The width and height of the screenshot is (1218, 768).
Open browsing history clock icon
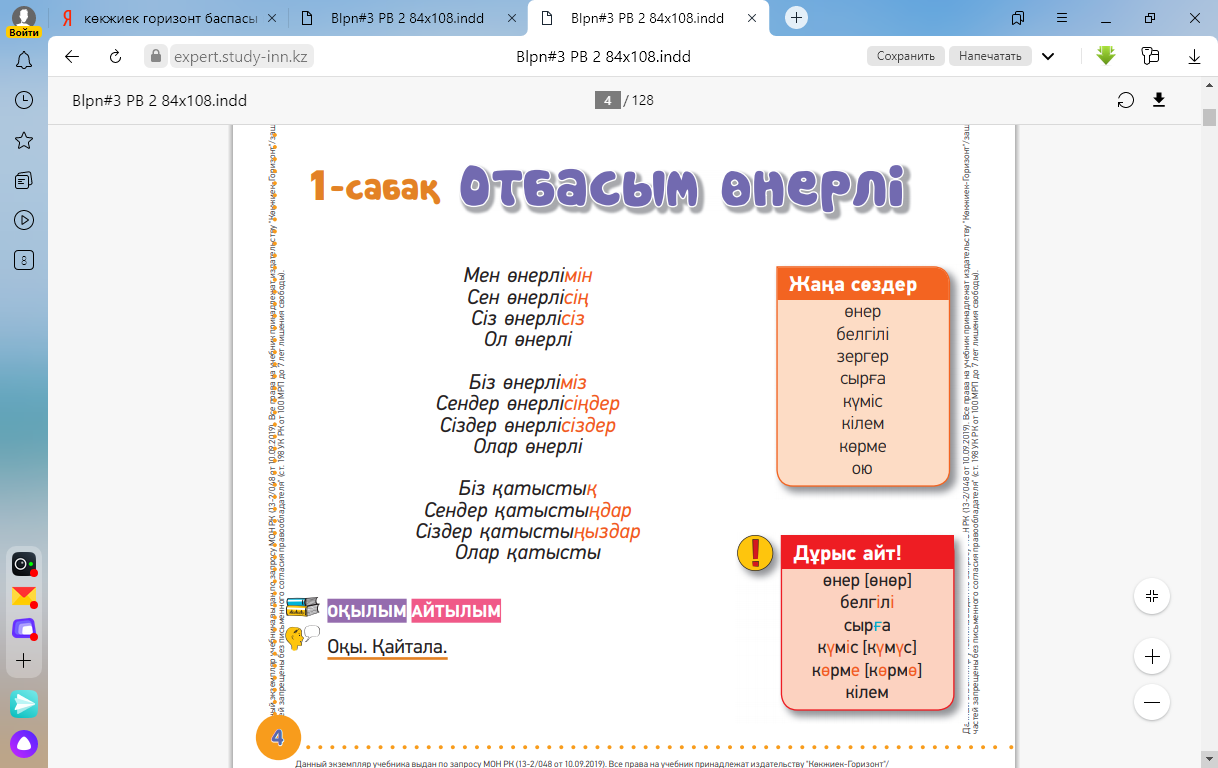[x=24, y=100]
